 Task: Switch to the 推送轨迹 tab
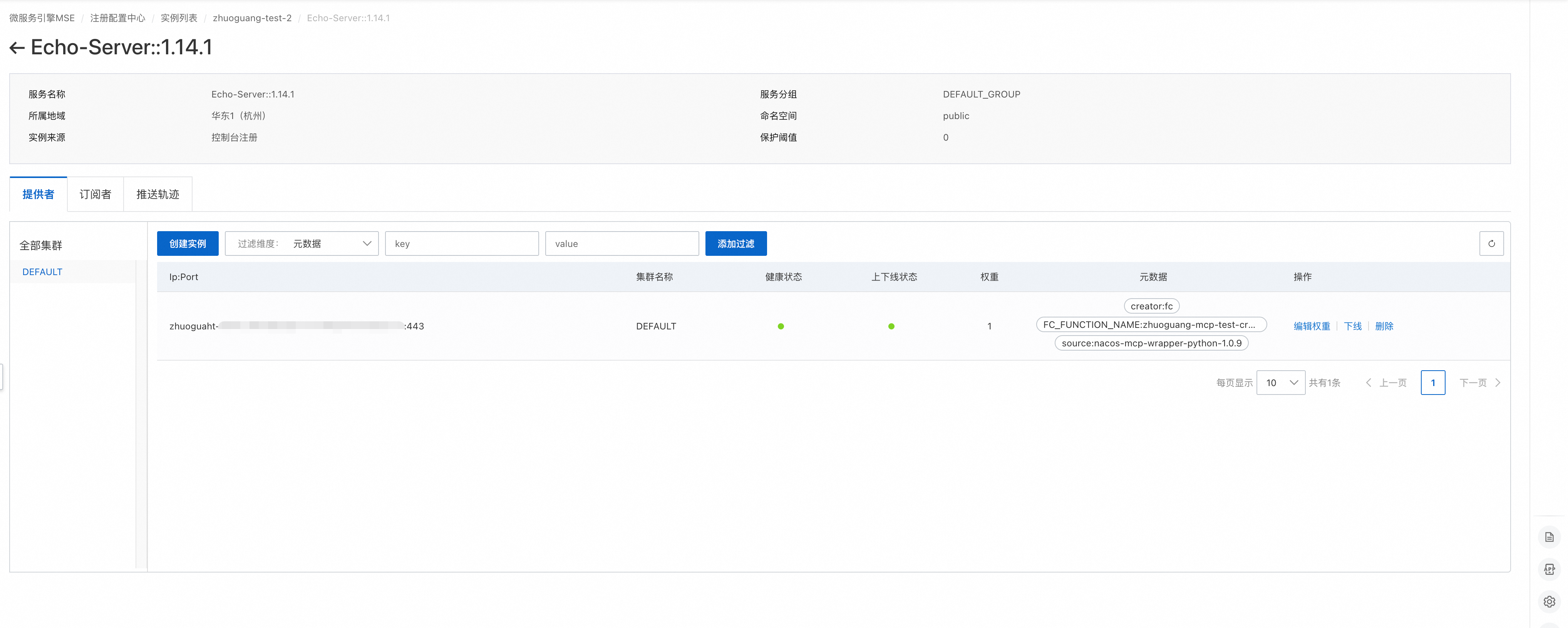coord(157,194)
